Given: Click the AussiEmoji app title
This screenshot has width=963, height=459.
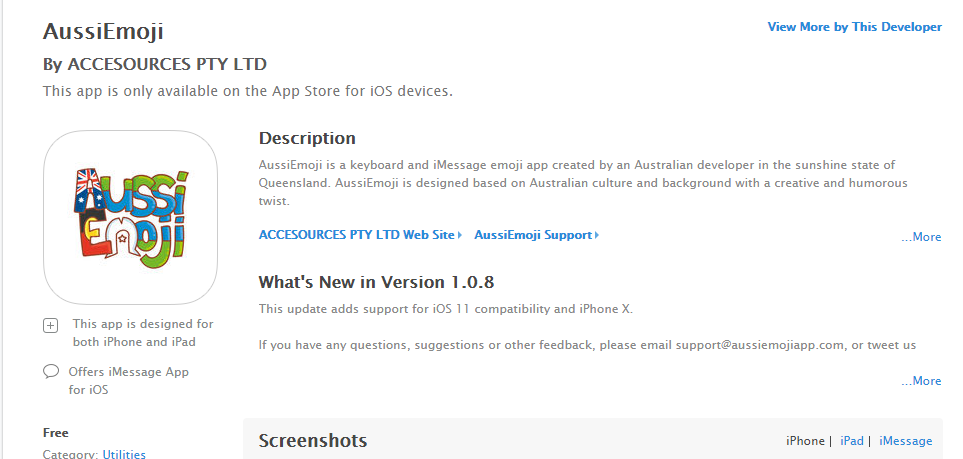Looking at the screenshot, I should pos(103,31).
